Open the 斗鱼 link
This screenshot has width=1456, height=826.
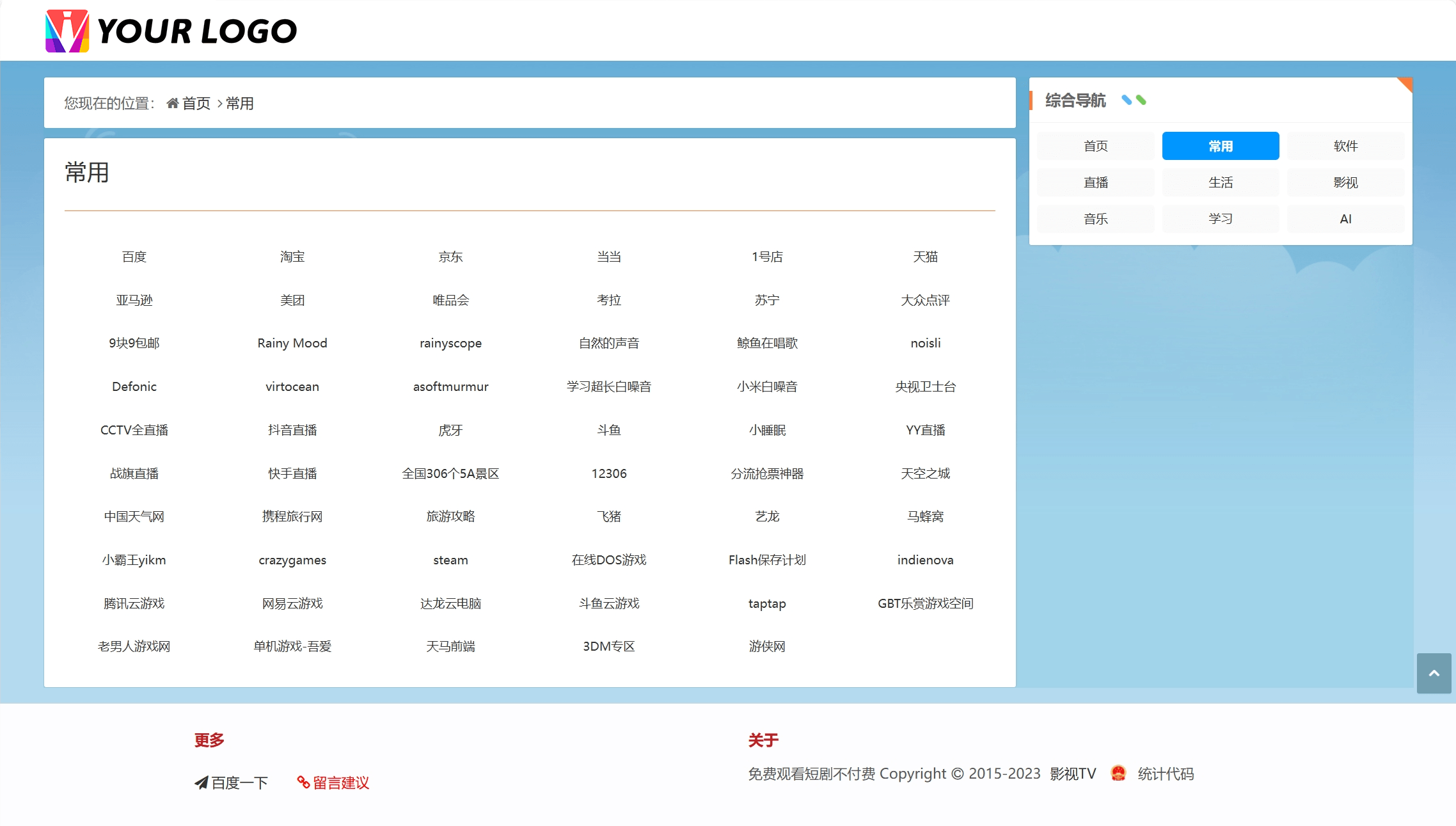(609, 430)
